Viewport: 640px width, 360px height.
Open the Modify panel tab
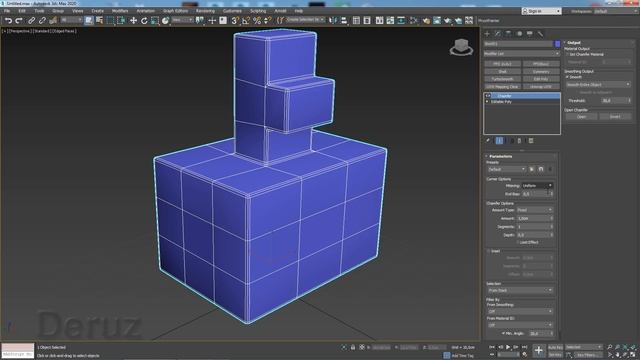tap(498, 33)
